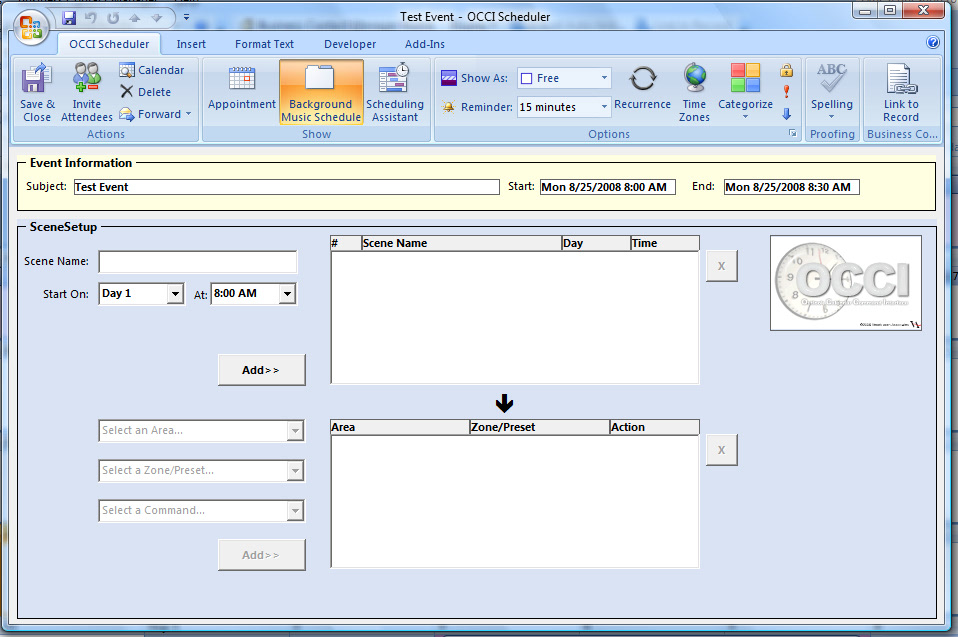Click Next Item down arrow

[156, 18]
